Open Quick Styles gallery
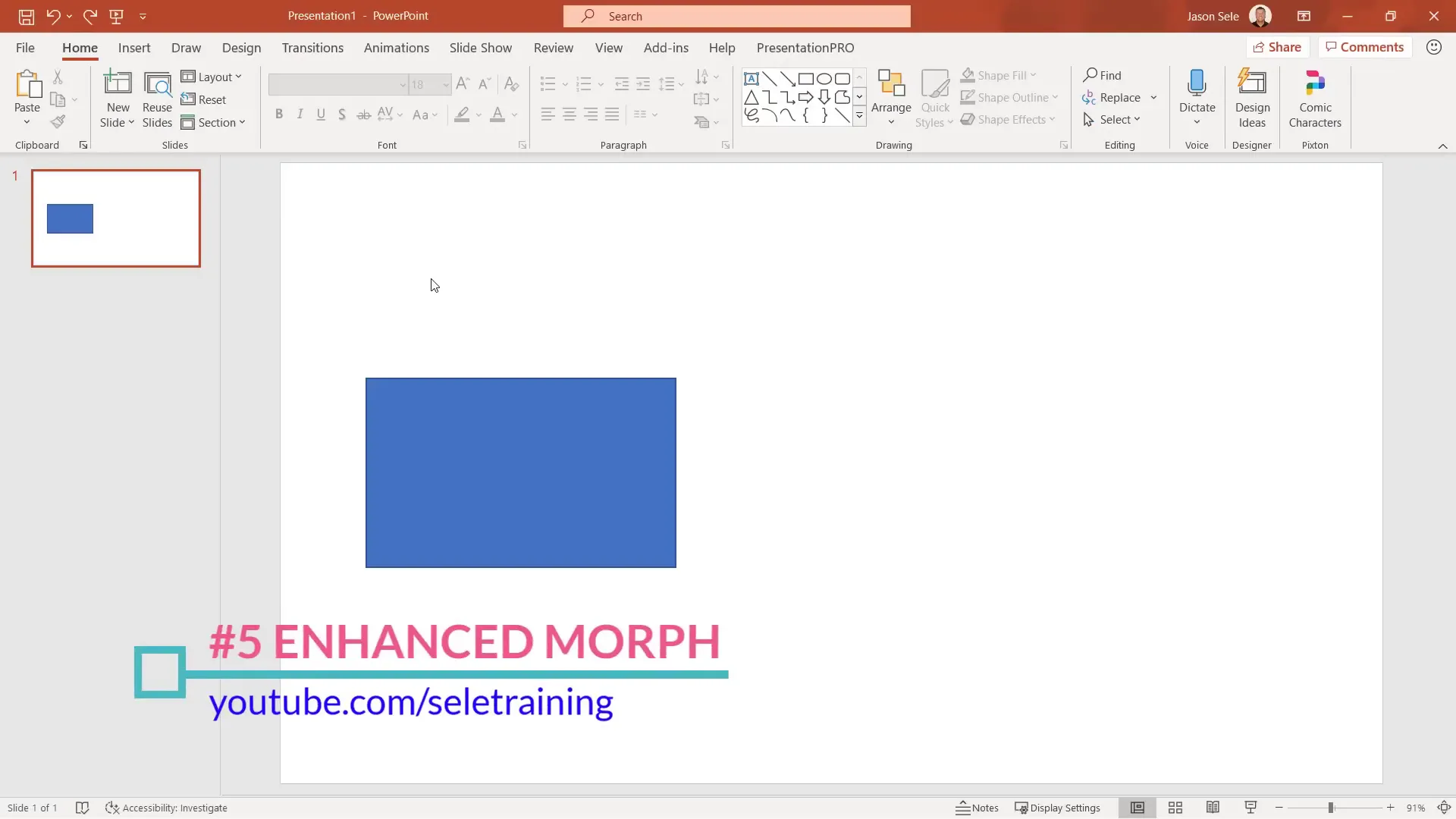Viewport: 1456px width, 819px height. pyautogui.click(x=935, y=97)
